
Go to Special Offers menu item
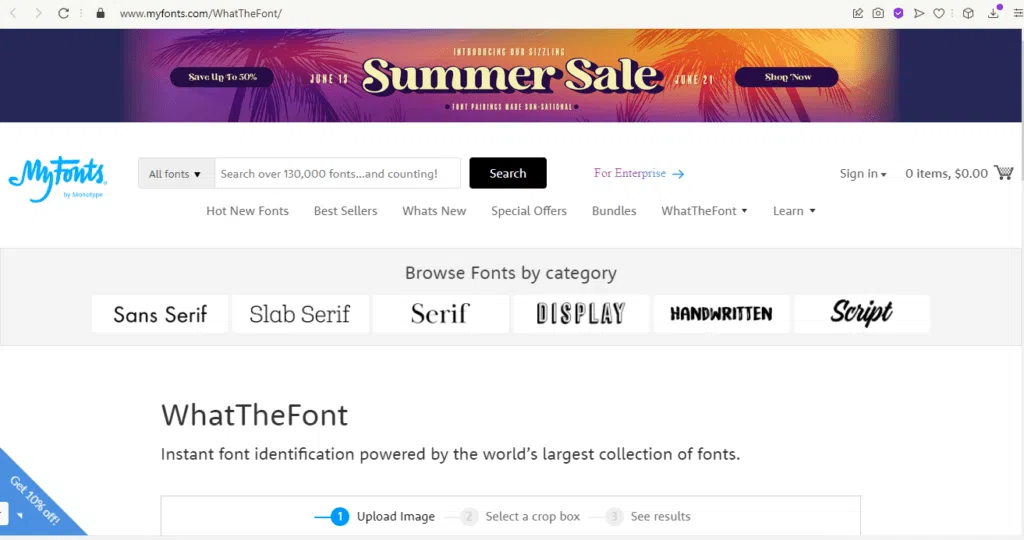pyautogui.click(x=528, y=211)
